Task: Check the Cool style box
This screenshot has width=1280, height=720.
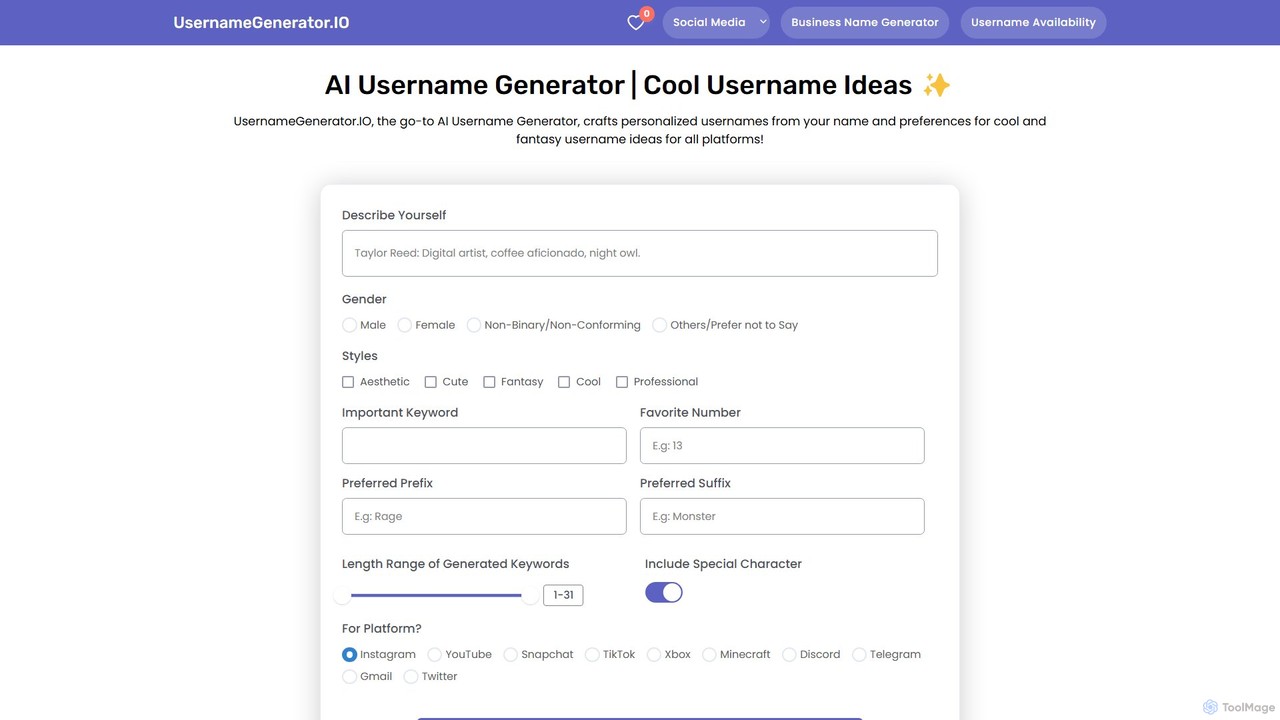Action: (564, 382)
